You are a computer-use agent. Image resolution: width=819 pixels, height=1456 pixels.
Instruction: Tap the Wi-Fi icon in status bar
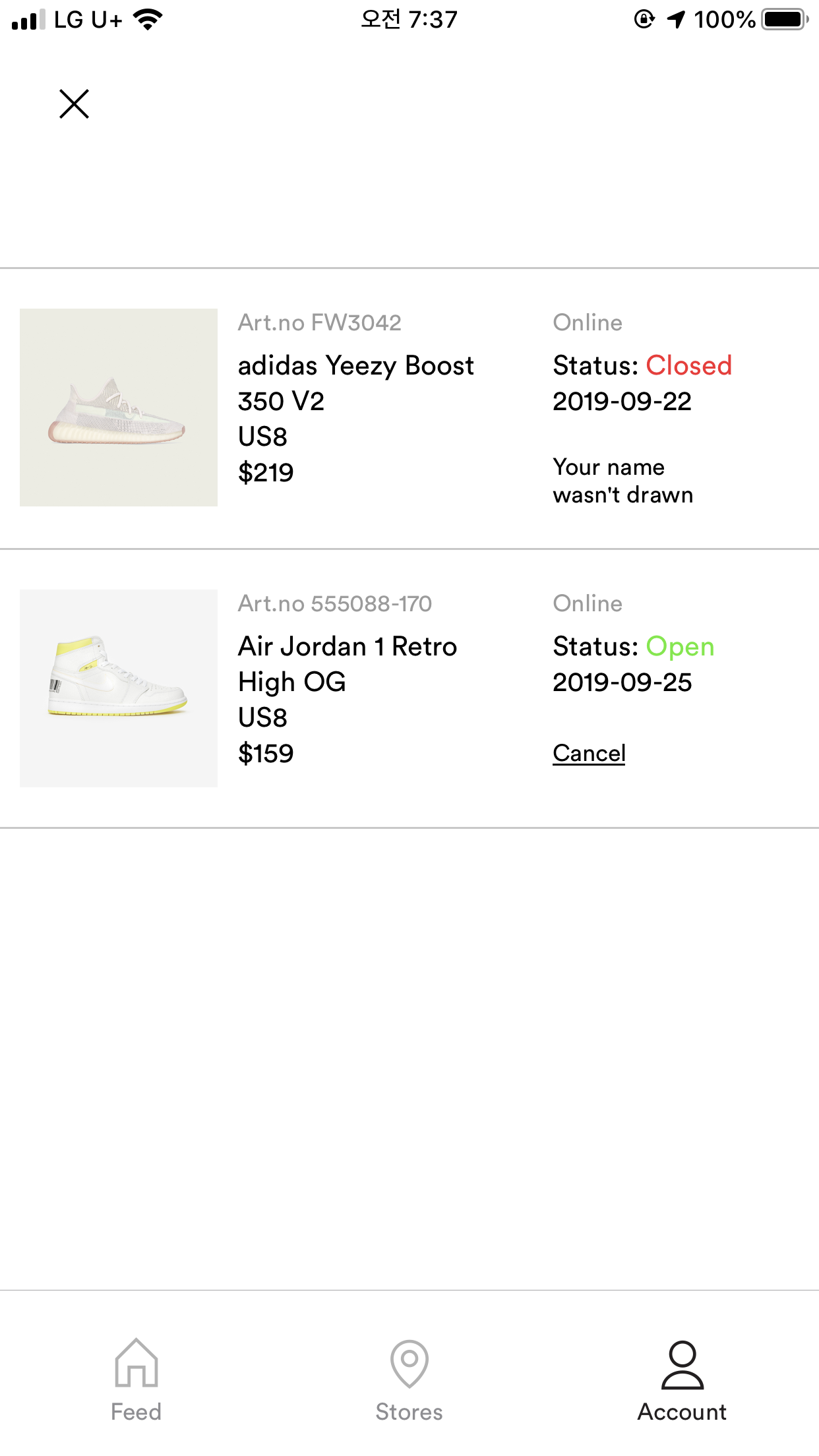(148, 19)
